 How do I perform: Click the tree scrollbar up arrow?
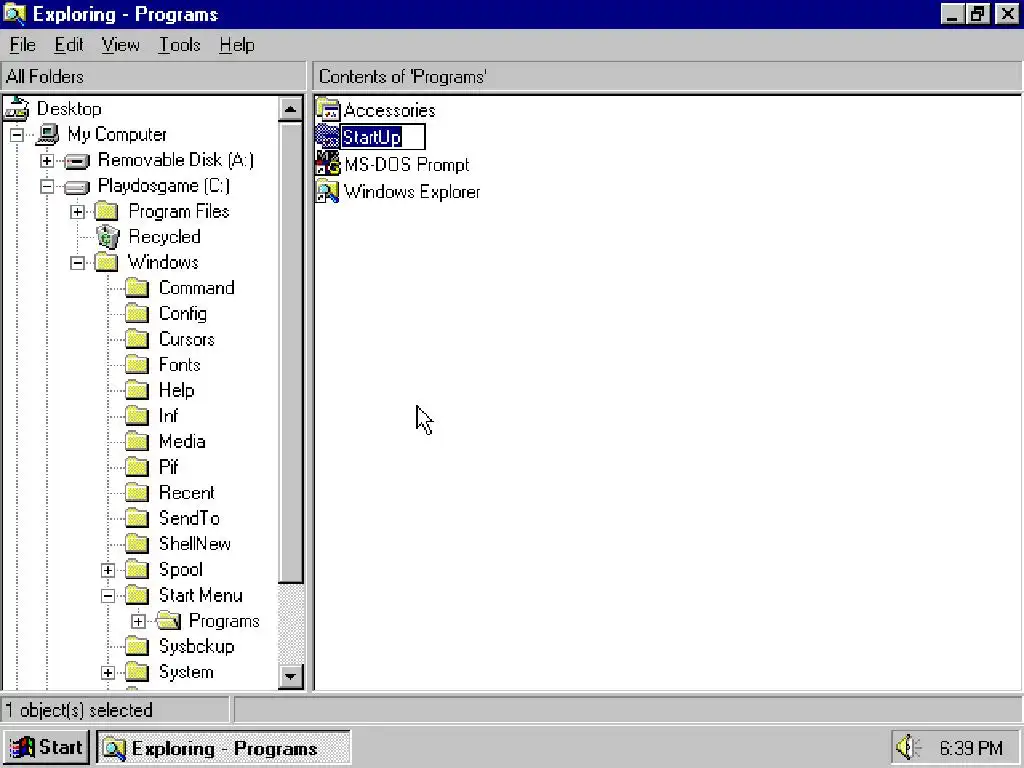(291, 108)
